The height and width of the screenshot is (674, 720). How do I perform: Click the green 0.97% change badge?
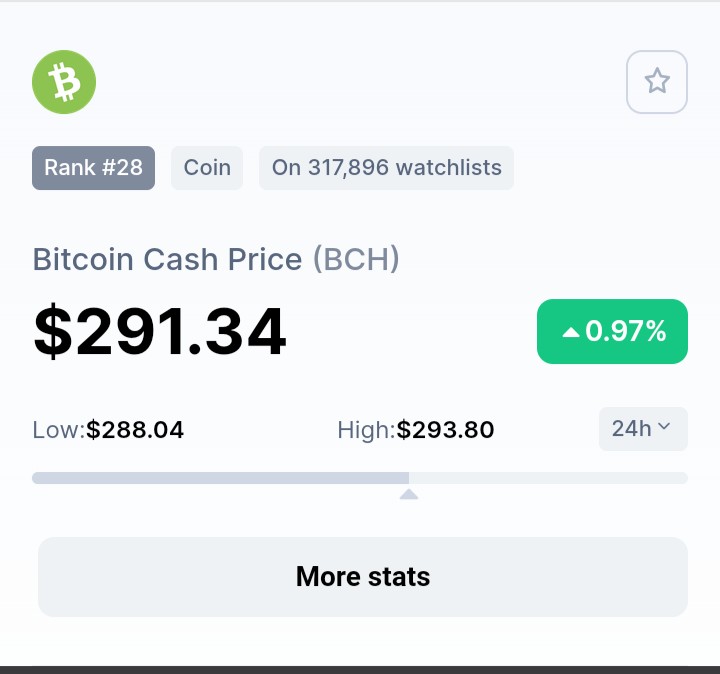coord(612,331)
